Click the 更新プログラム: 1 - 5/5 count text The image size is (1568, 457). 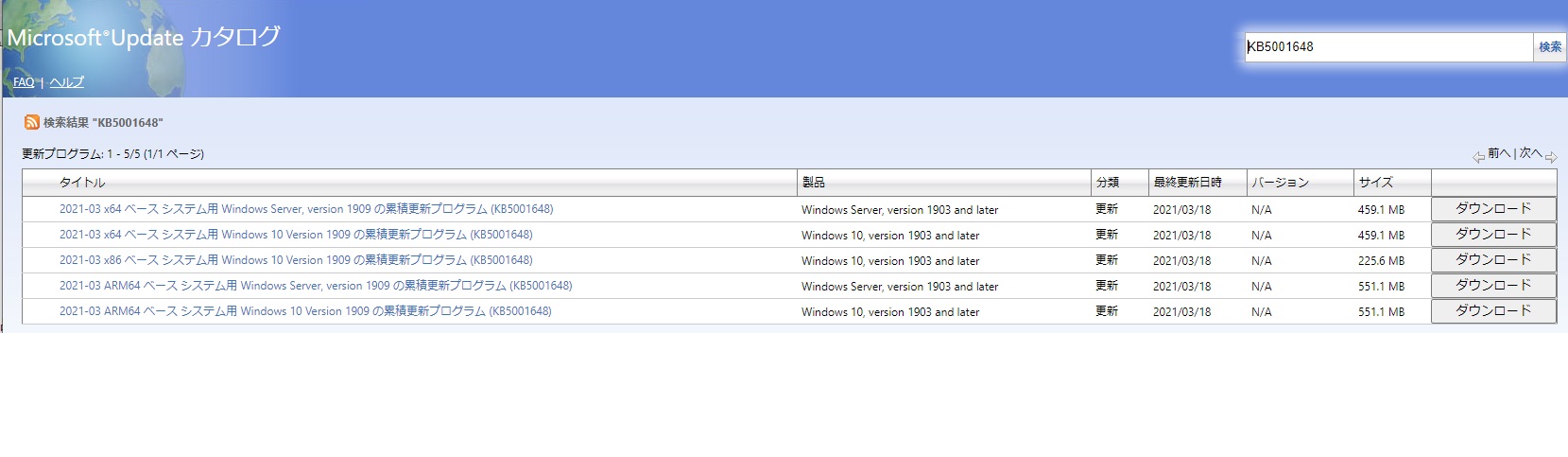point(113,153)
